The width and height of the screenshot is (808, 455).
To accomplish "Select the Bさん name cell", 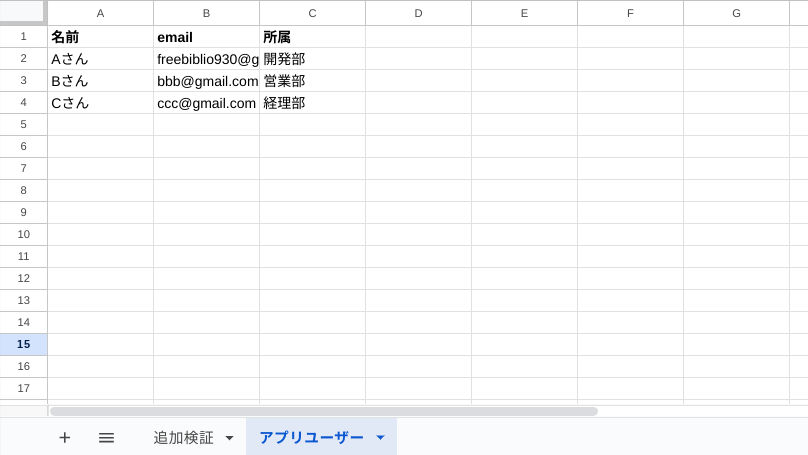I will 100,81.
